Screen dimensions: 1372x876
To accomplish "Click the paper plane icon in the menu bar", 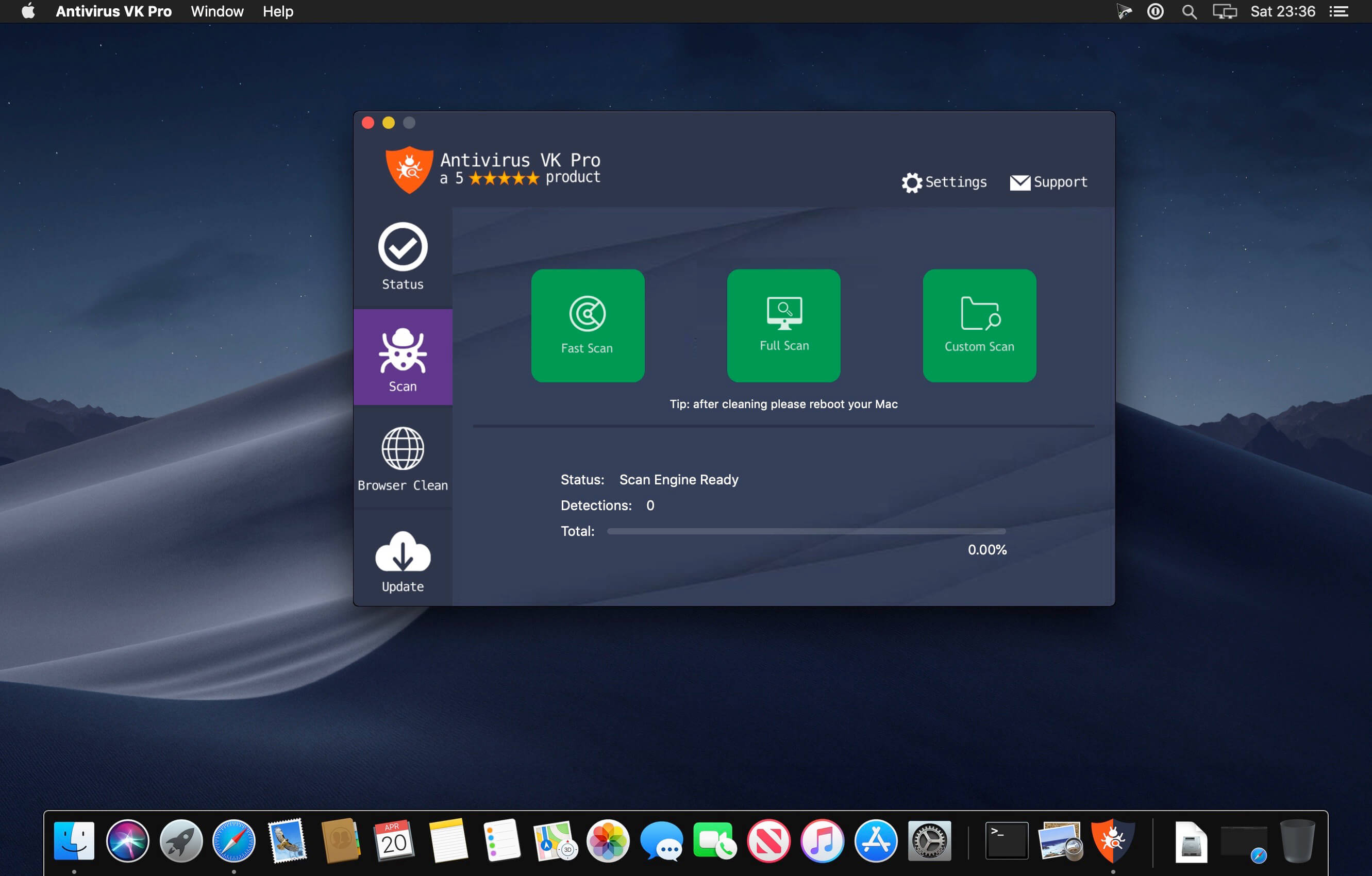I will click(x=1124, y=11).
